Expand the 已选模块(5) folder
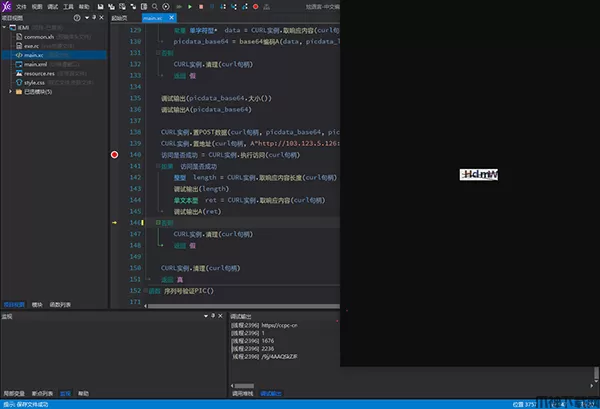The height and width of the screenshot is (409, 600). coord(12,91)
